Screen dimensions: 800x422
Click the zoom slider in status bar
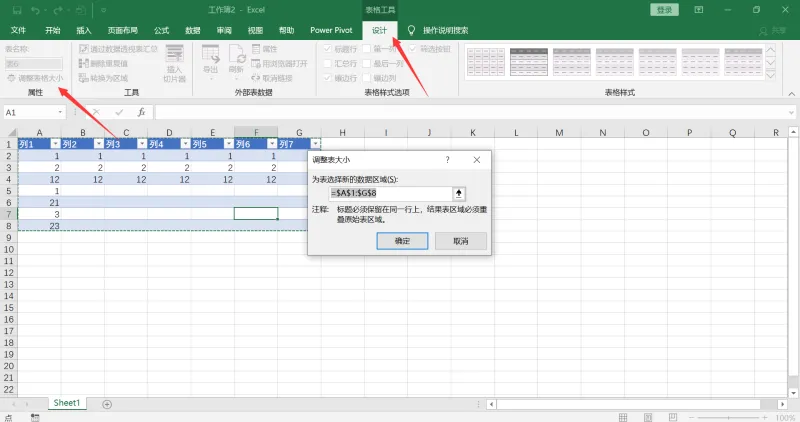click(728, 417)
